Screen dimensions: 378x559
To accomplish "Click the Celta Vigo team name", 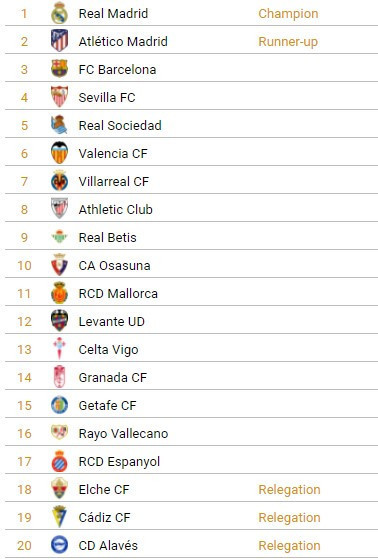I will click(x=108, y=350).
